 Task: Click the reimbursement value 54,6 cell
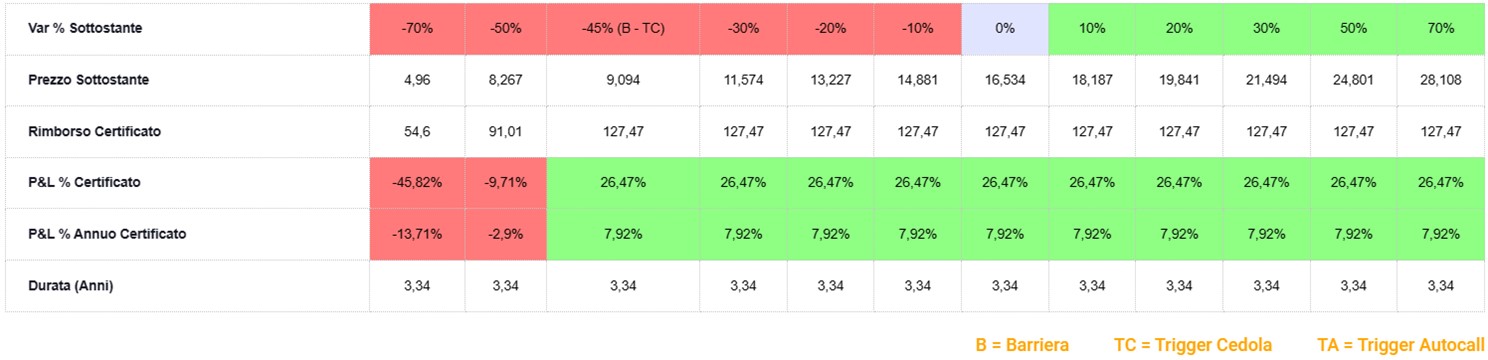click(x=417, y=131)
